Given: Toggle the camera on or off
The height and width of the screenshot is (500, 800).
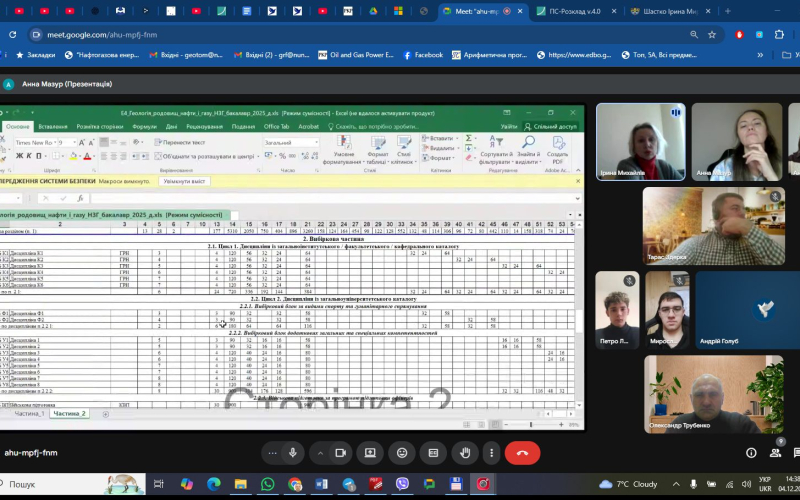Looking at the screenshot, I should tap(340, 453).
